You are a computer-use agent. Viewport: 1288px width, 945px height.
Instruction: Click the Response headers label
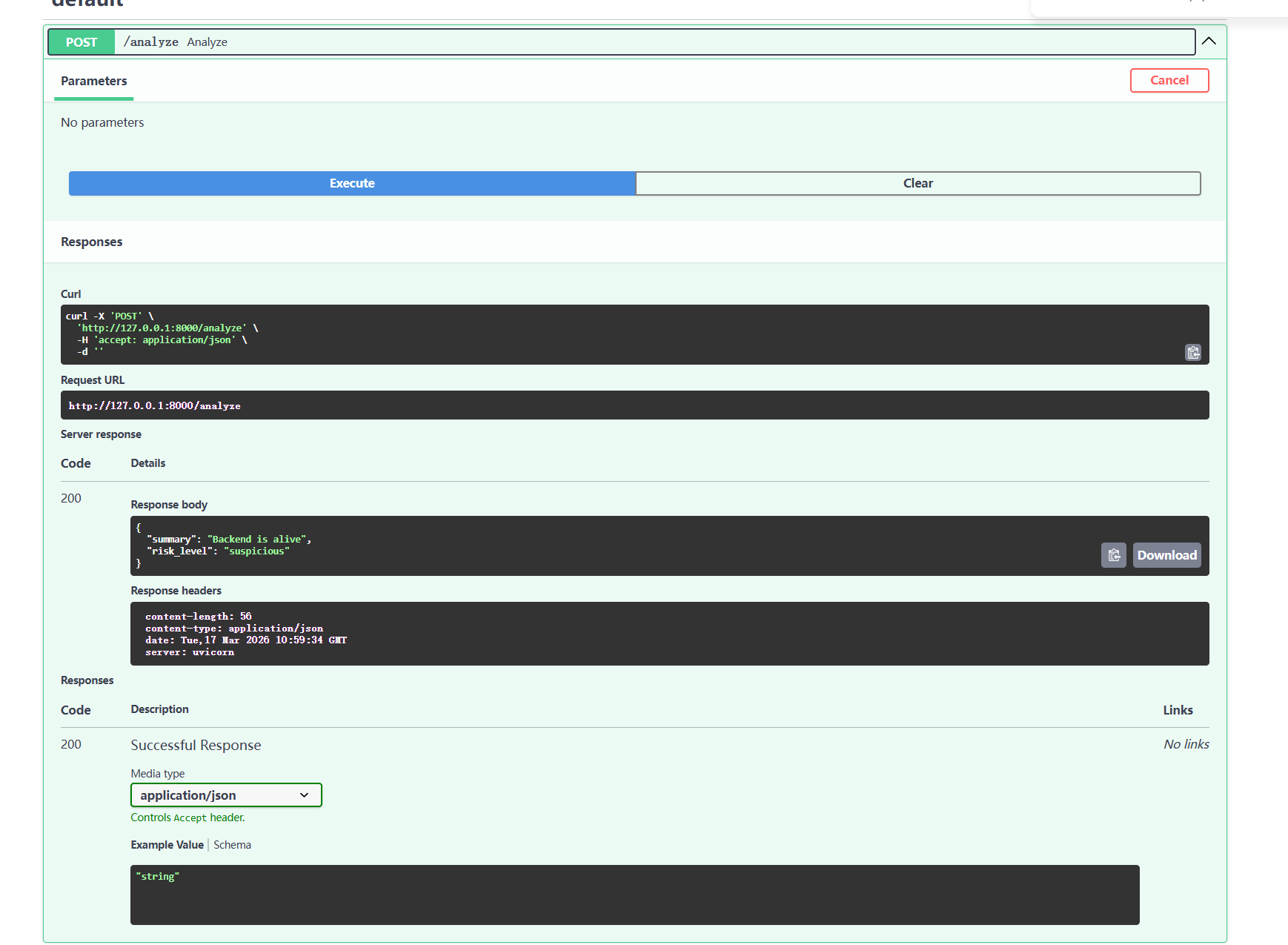176,591
